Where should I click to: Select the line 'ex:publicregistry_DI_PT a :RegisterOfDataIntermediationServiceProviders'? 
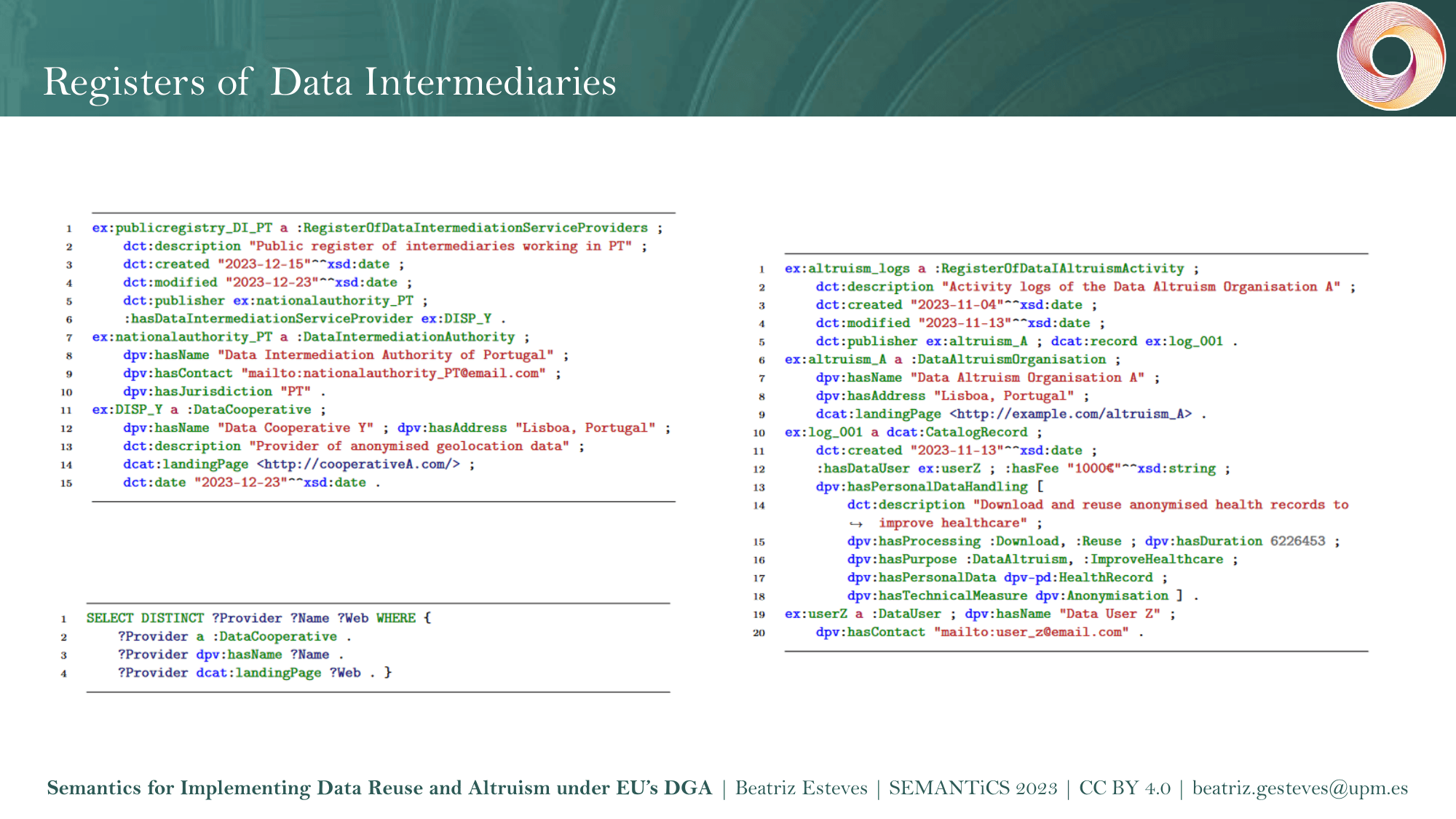[x=377, y=228]
